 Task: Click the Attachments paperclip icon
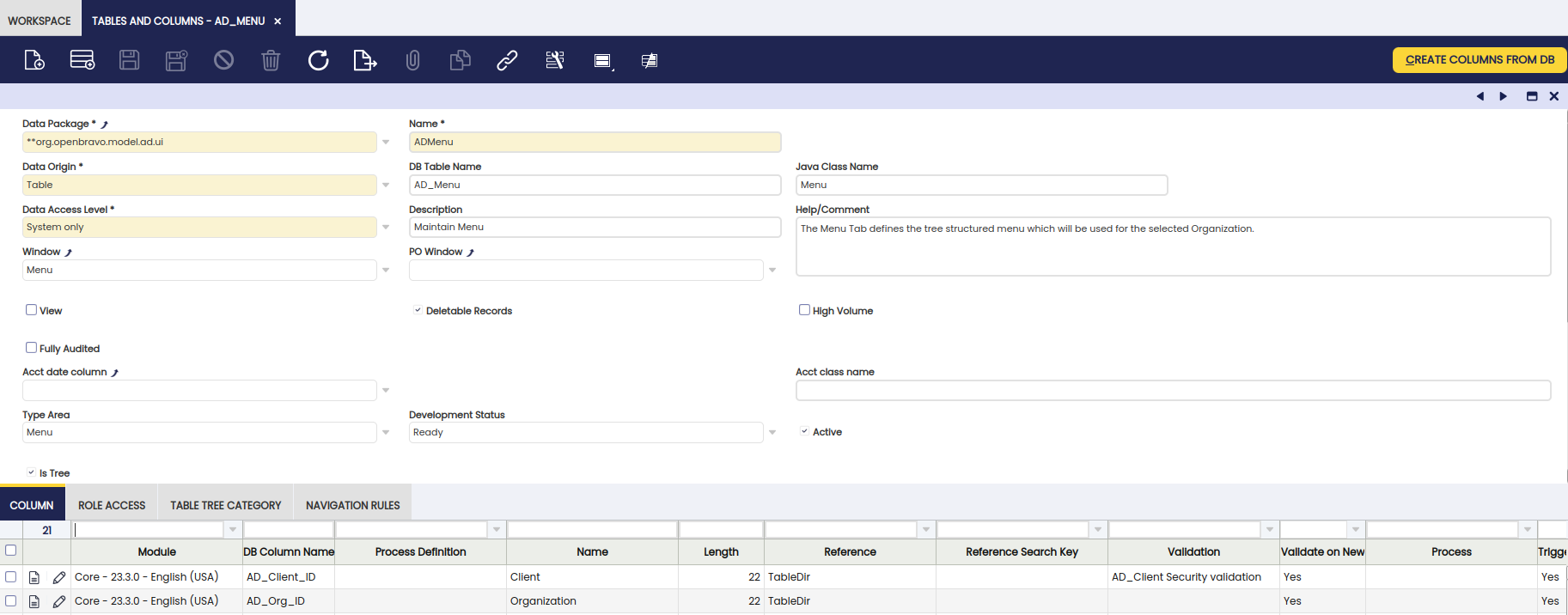[412, 60]
